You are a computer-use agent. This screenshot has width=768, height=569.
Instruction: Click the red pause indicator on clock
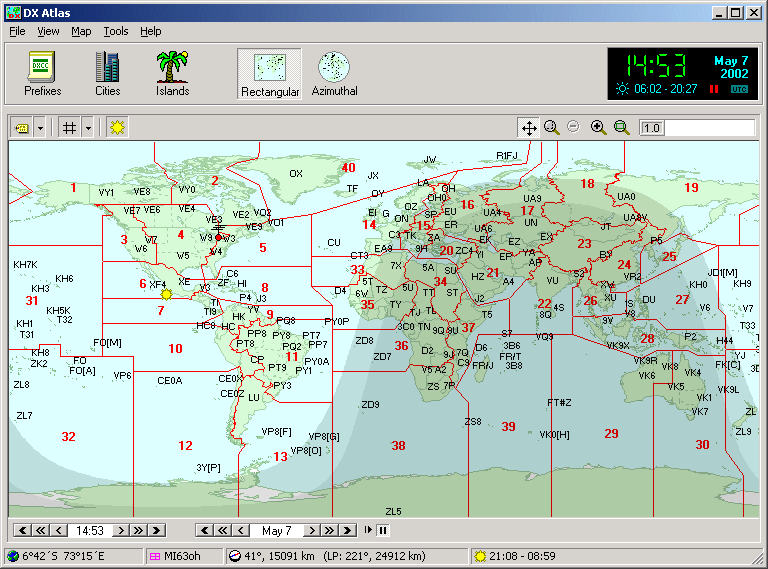tap(714, 89)
